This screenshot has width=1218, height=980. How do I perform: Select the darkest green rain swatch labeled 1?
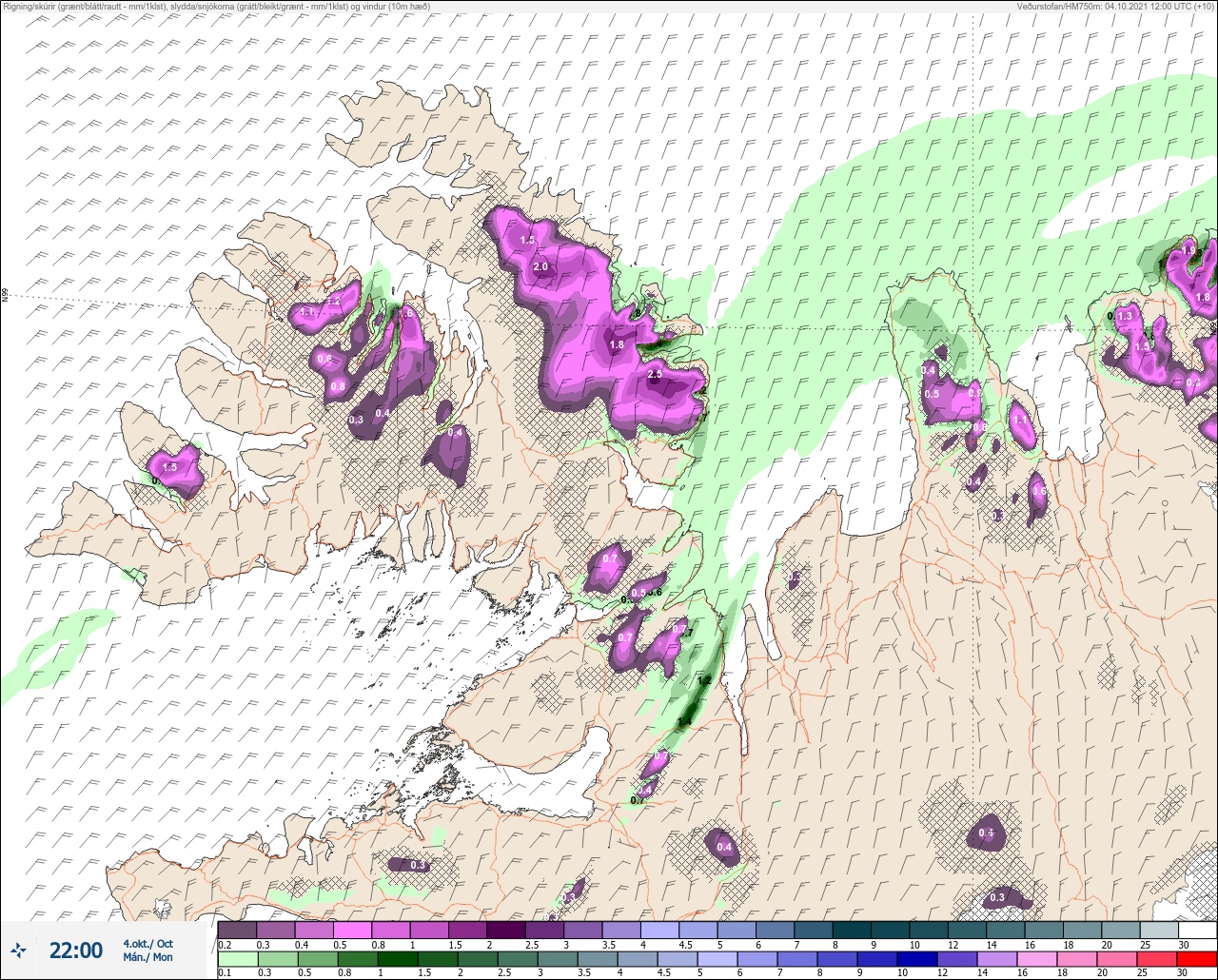click(x=398, y=959)
